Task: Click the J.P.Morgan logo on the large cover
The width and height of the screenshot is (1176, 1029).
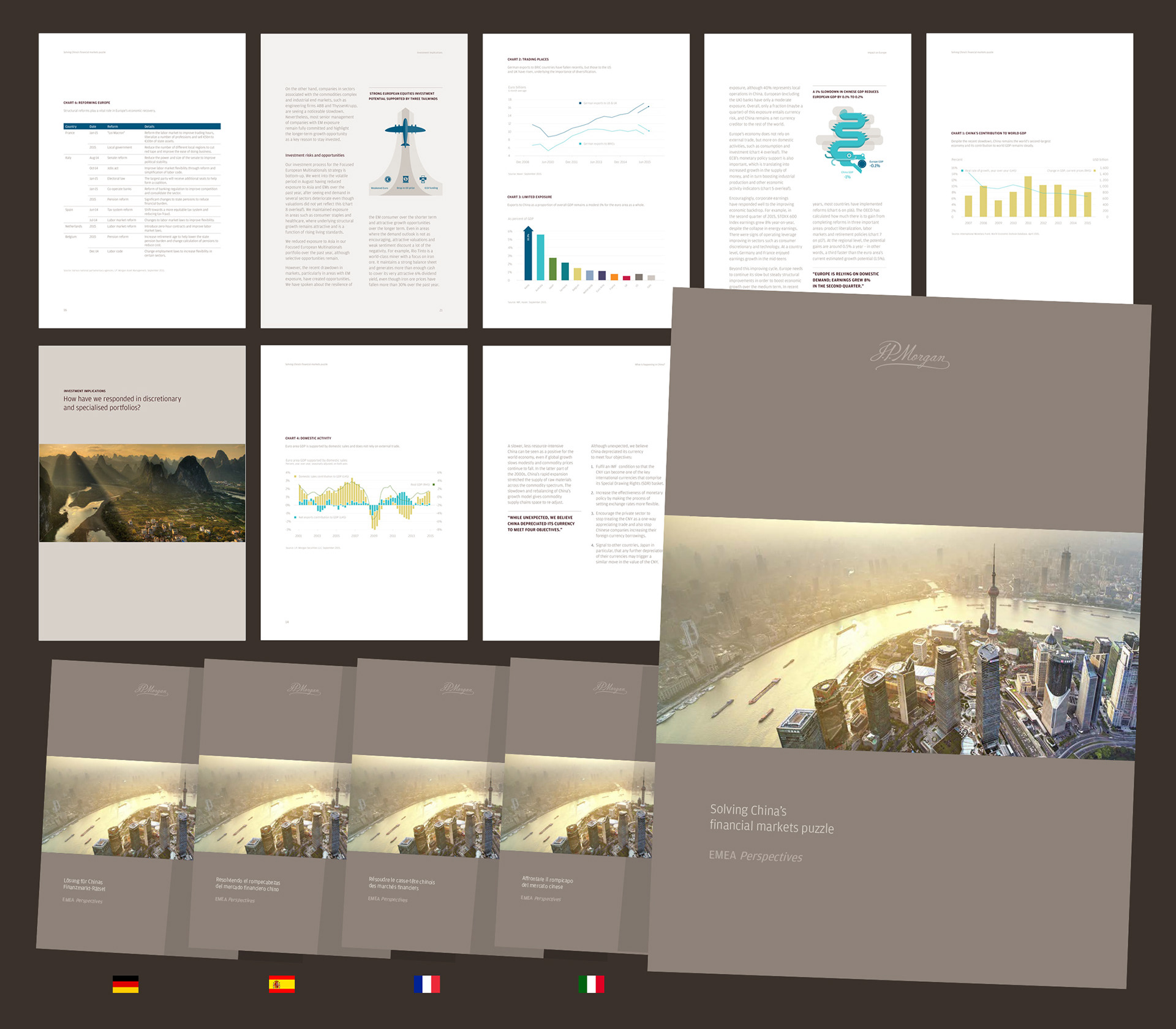Action: point(910,355)
